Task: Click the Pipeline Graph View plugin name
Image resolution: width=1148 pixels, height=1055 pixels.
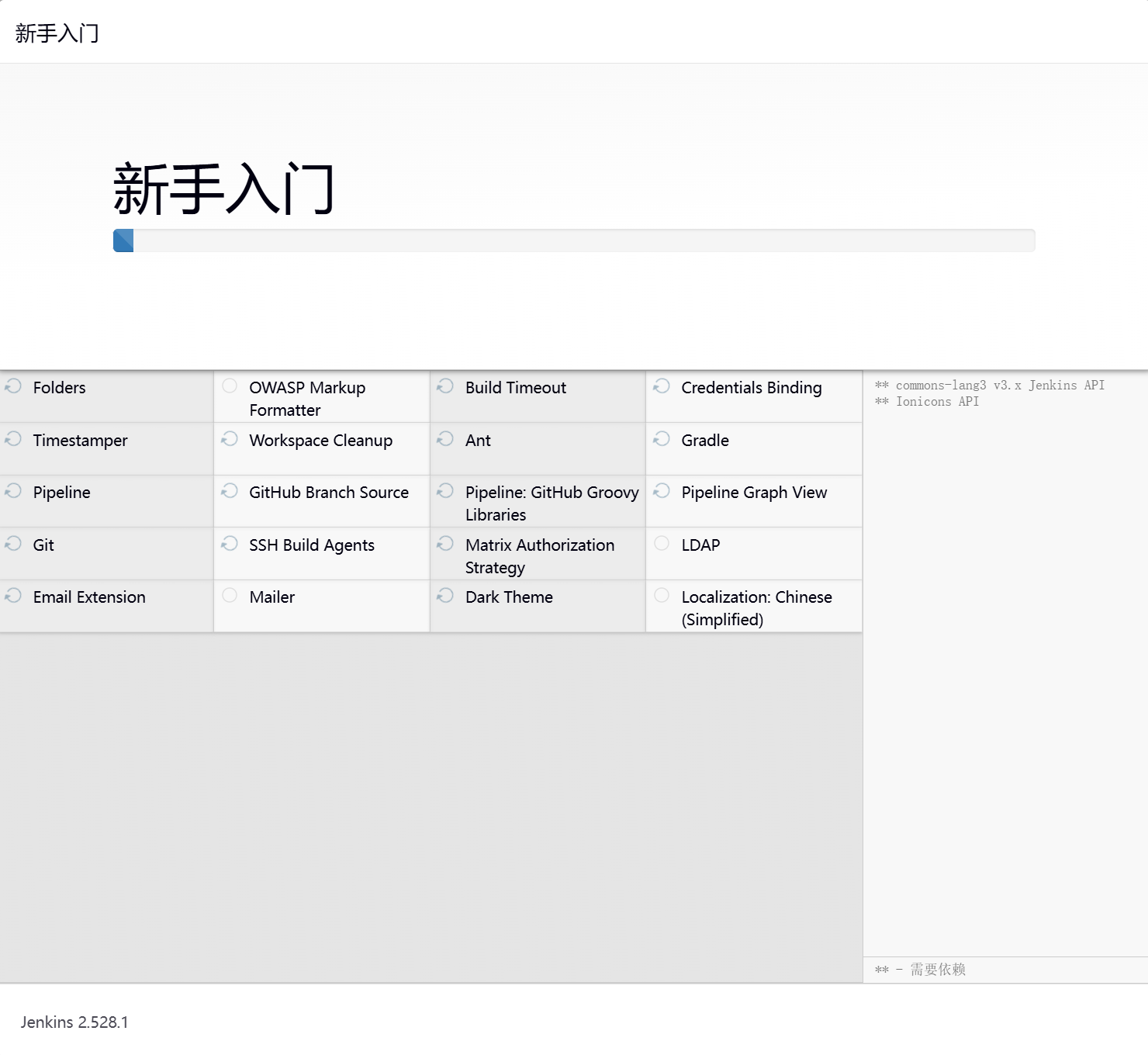Action: (x=755, y=493)
